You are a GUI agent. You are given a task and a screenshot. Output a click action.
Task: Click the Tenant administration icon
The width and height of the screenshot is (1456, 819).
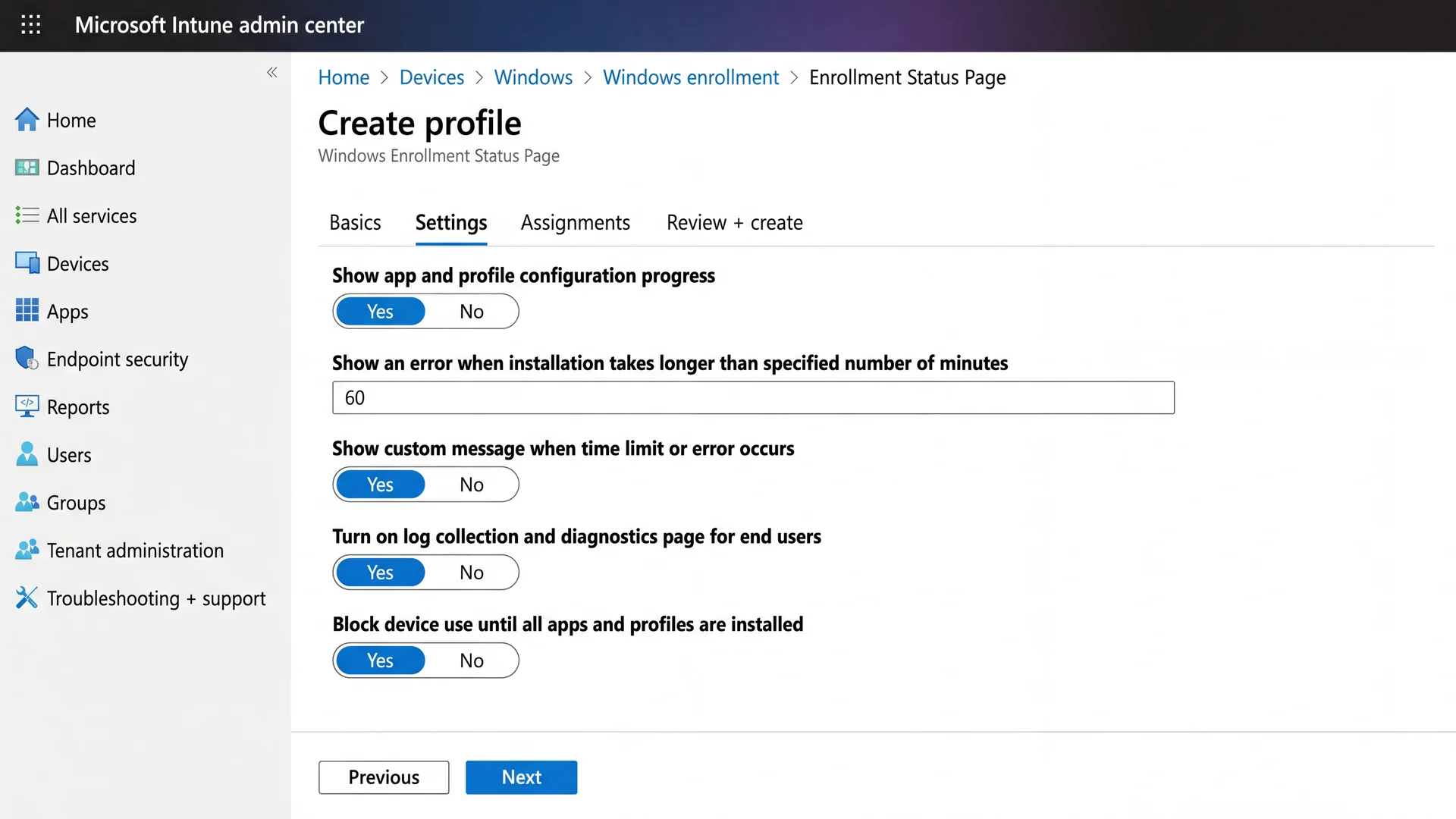[27, 550]
